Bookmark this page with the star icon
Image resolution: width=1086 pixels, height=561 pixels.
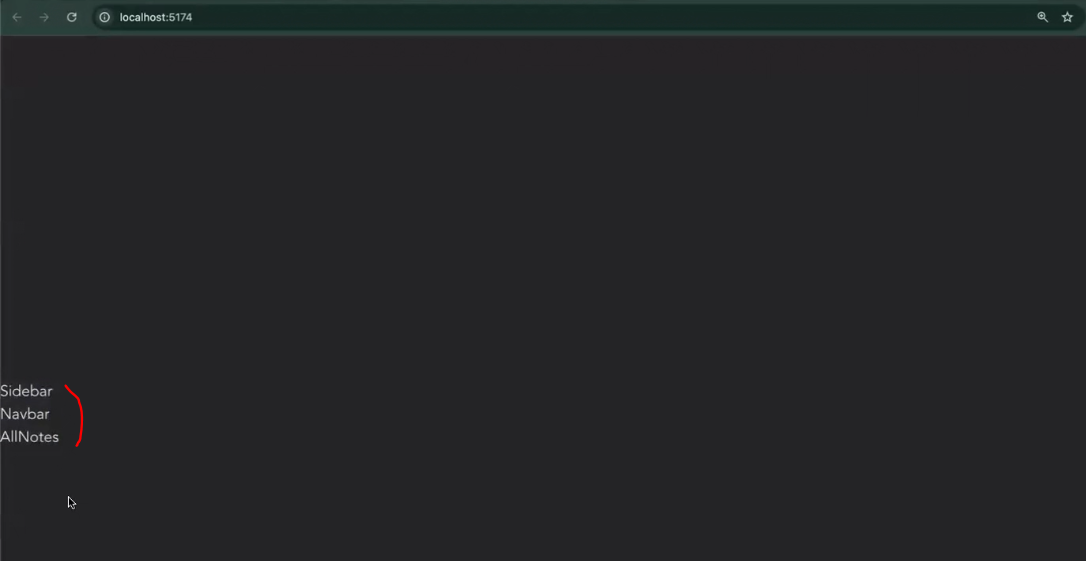click(1067, 17)
